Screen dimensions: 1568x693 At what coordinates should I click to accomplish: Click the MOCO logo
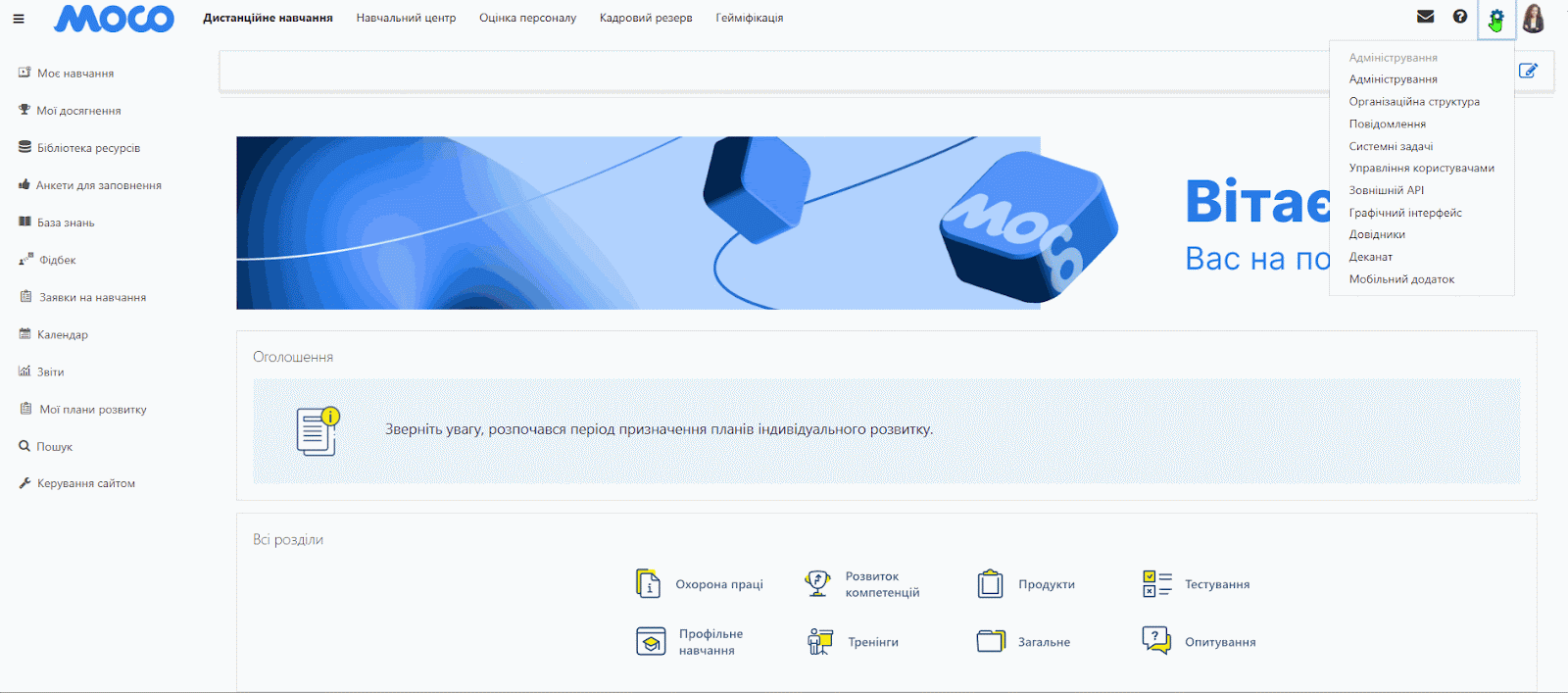point(115,19)
